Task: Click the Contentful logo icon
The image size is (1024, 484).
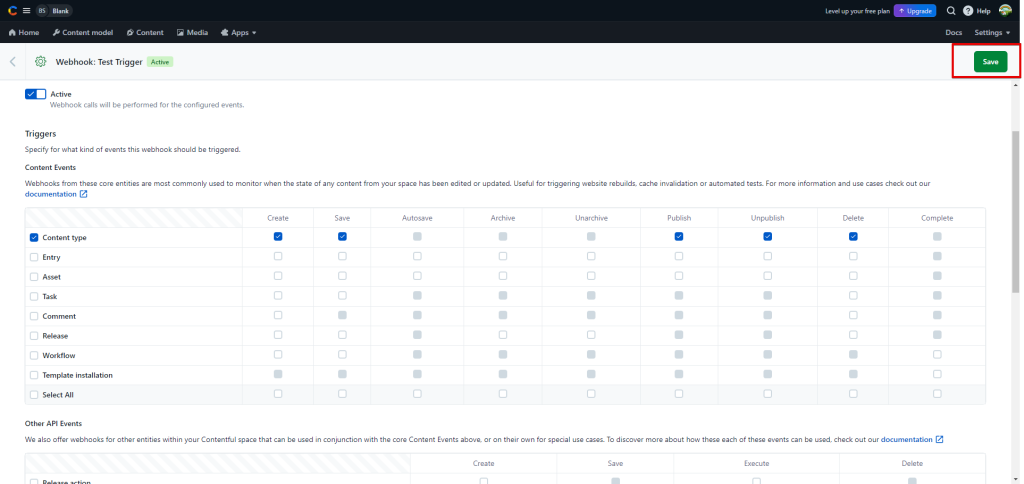Action: tap(9, 10)
